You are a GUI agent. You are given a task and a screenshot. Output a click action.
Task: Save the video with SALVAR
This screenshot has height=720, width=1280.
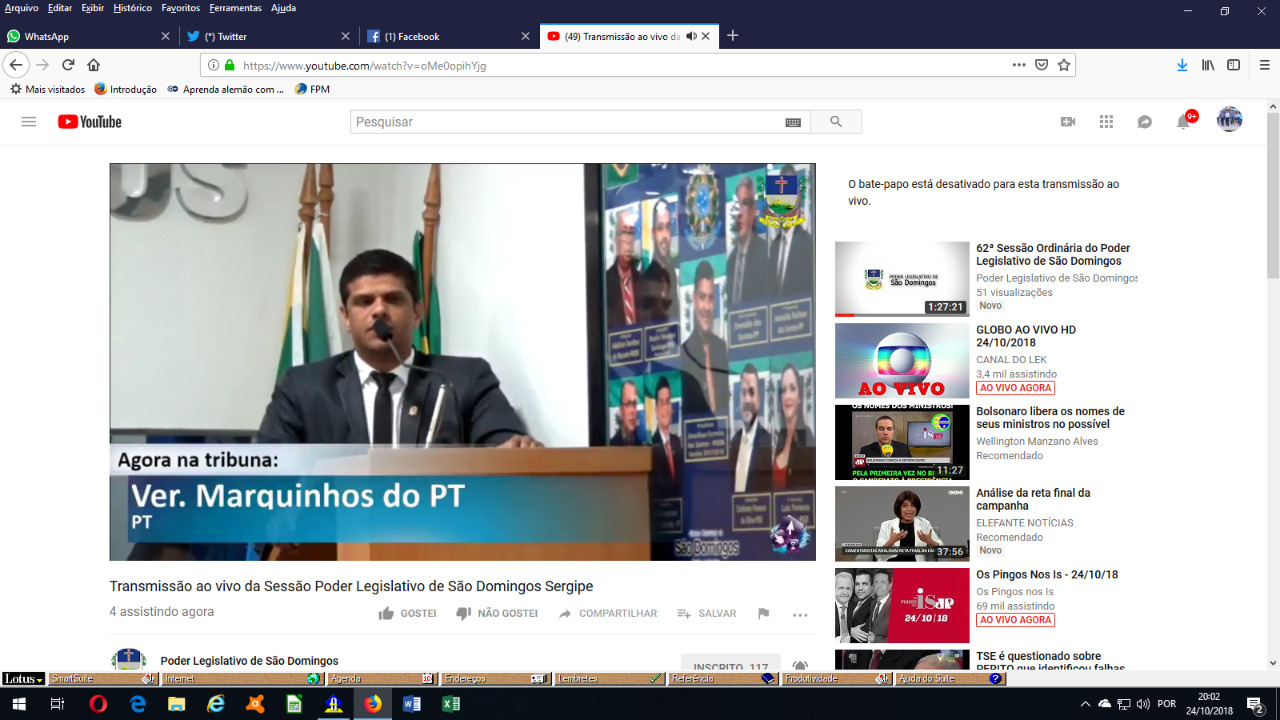point(706,614)
